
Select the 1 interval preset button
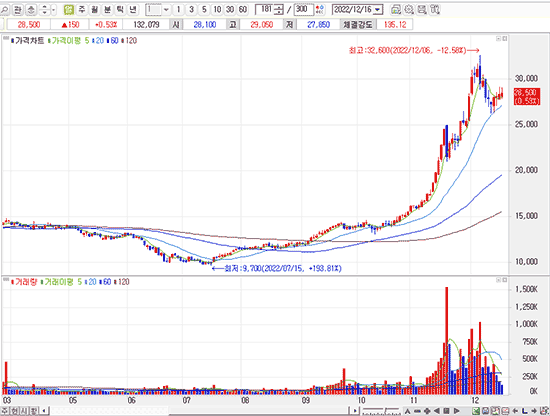point(179,9)
